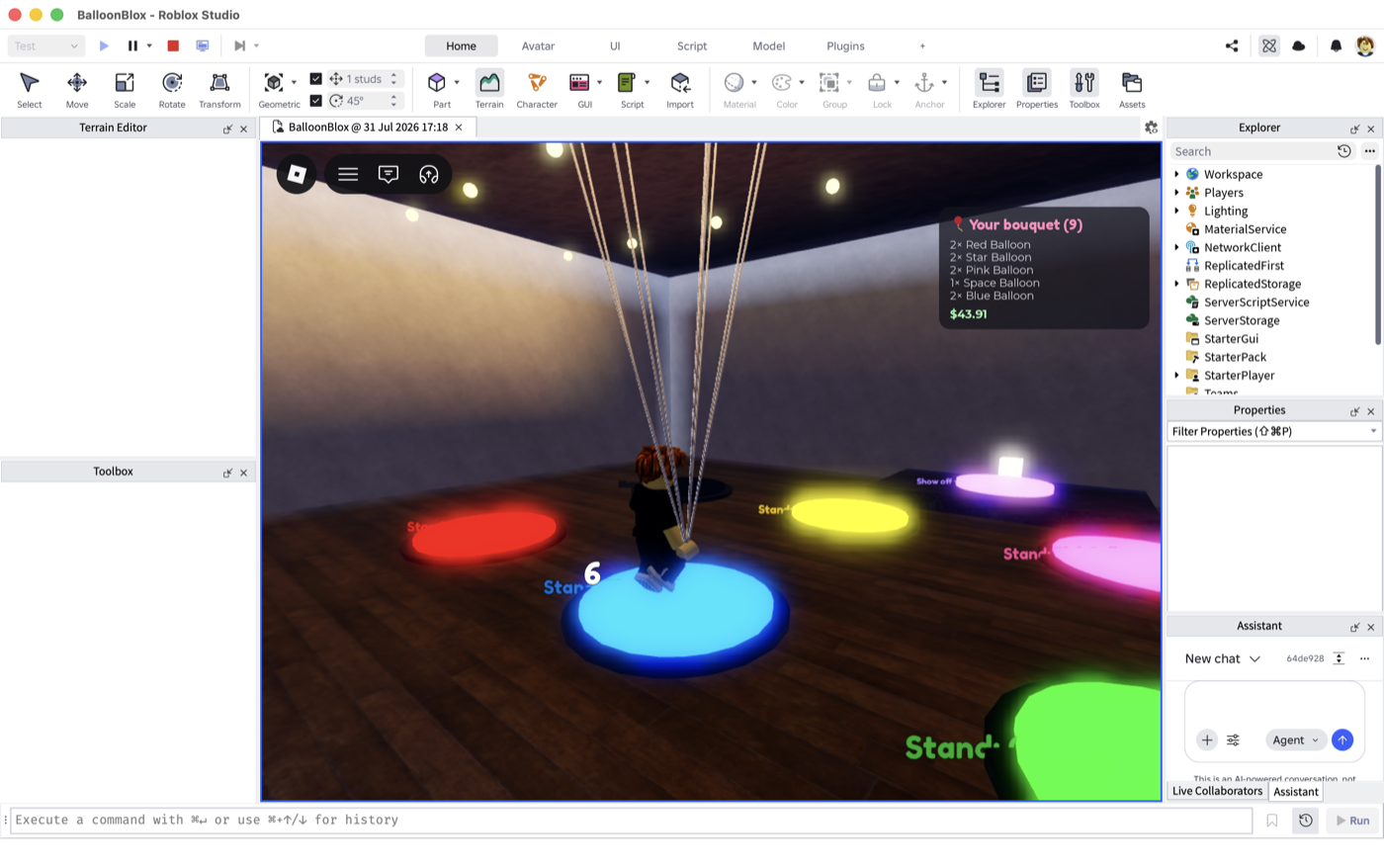
Task: Pick the Rotate tool
Action: [172, 89]
